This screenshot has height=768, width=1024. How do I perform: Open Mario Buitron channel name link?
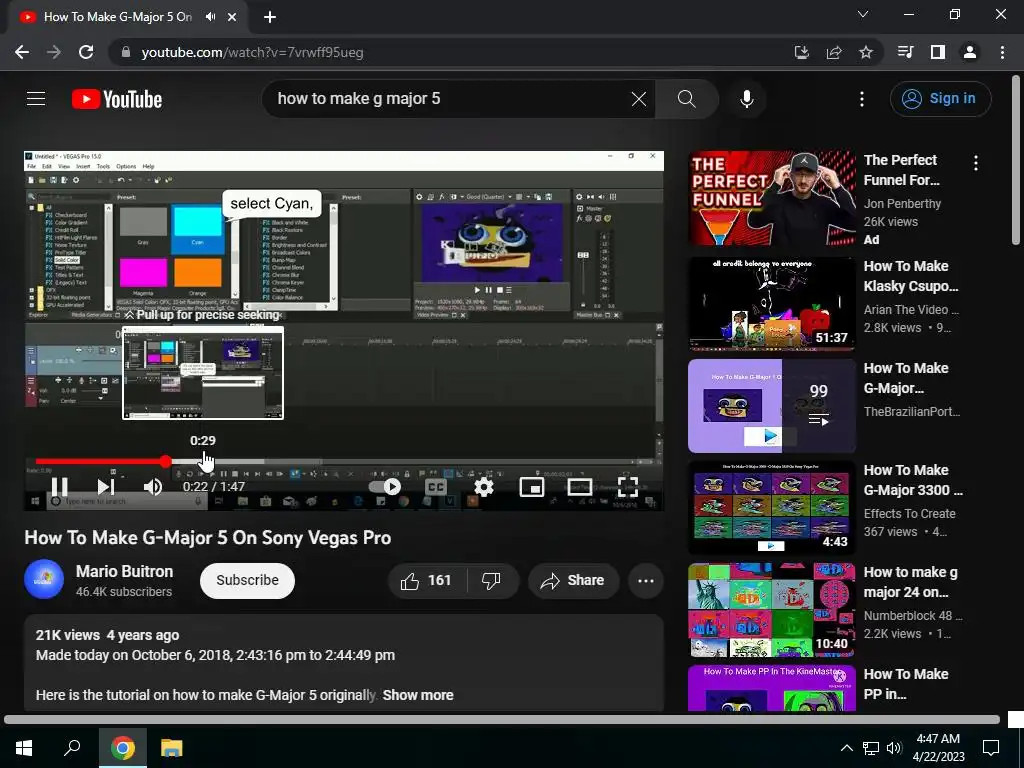pyautogui.click(x=124, y=571)
